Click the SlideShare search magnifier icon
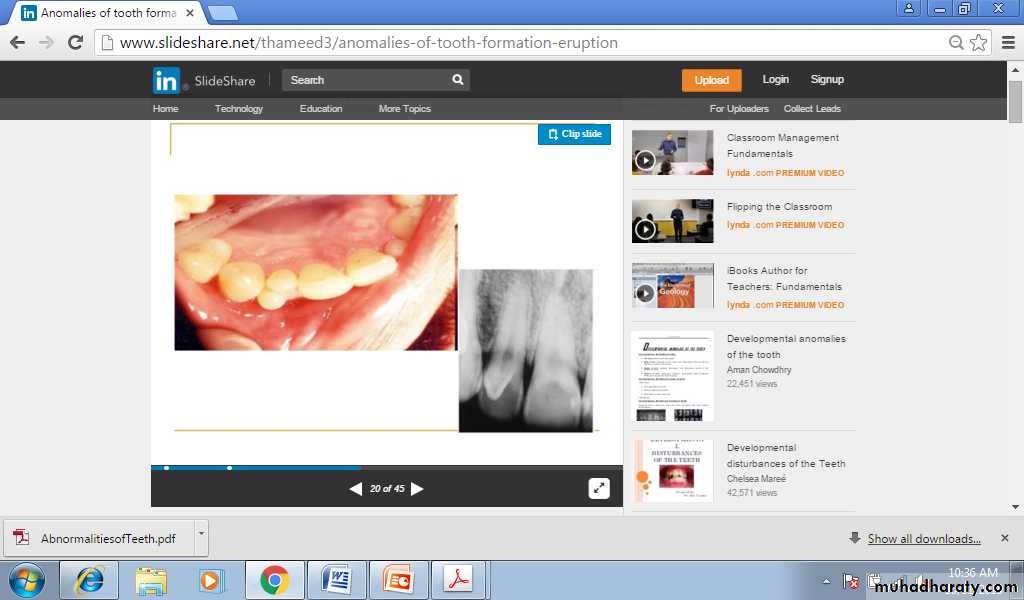Screen dimensions: 1024x600 [458, 80]
